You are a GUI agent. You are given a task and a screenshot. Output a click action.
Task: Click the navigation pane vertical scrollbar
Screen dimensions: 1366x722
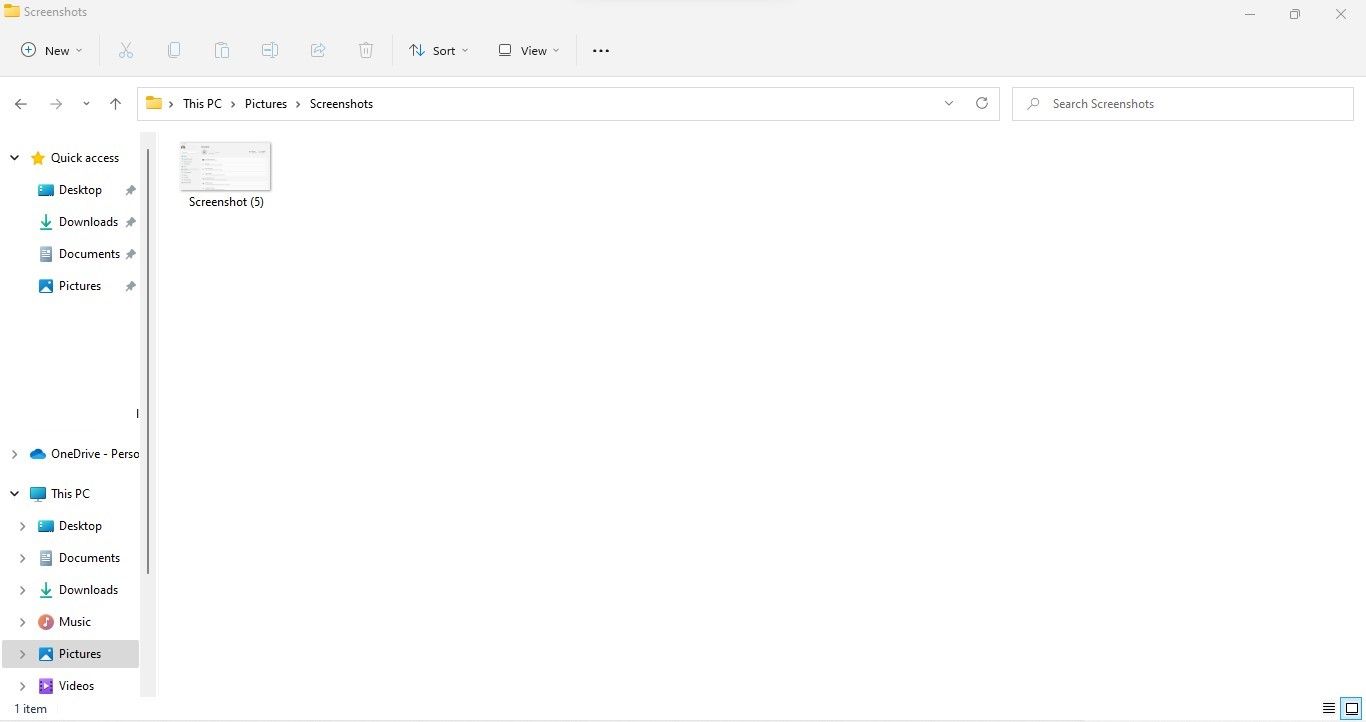[148, 360]
